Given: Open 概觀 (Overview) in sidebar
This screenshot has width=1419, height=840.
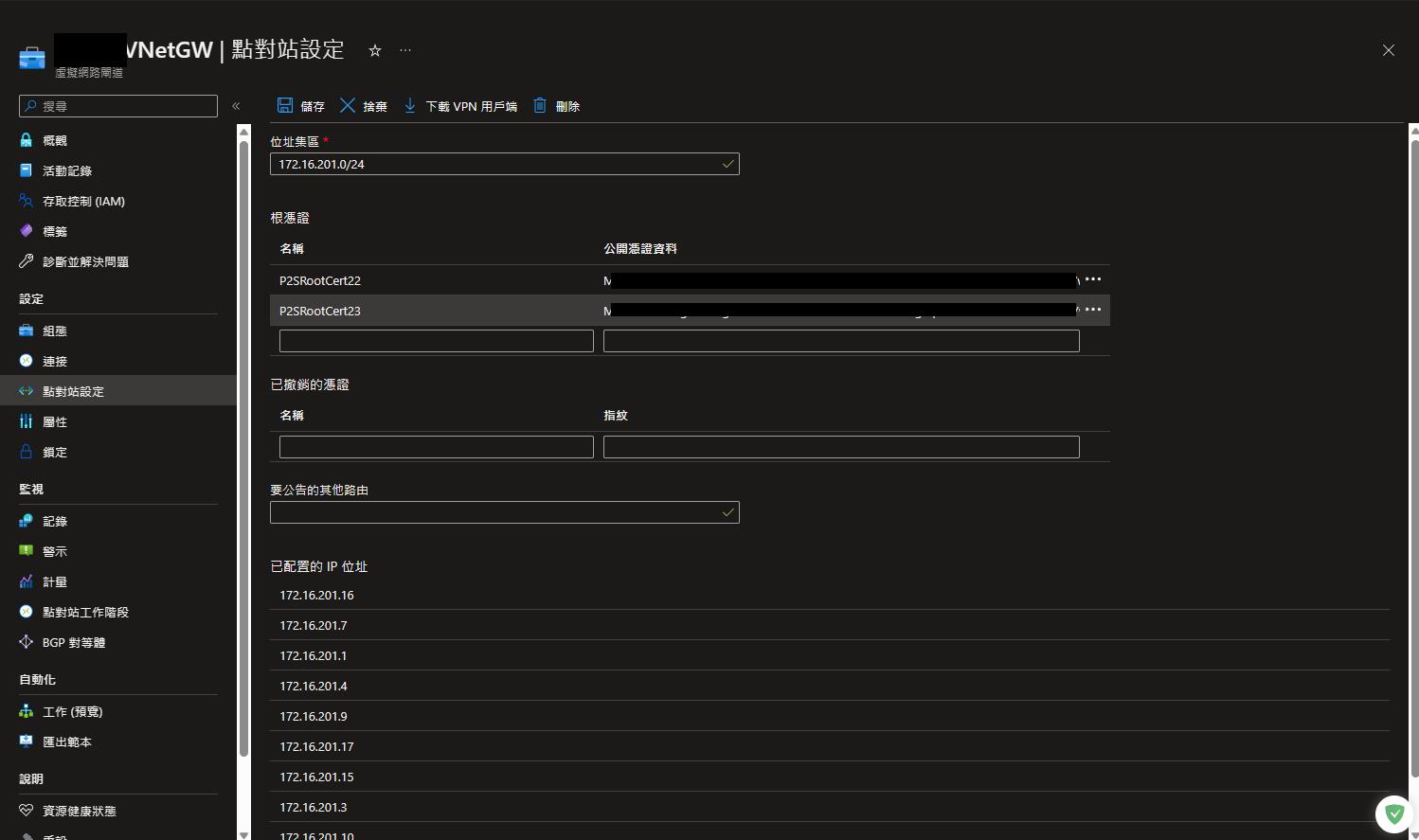Looking at the screenshot, I should click(x=55, y=140).
